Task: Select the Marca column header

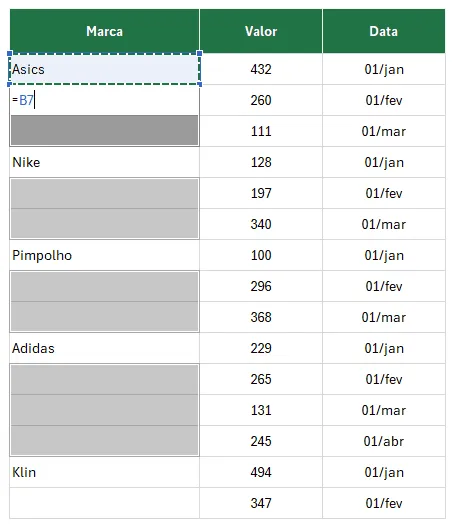Action: click(x=104, y=31)
